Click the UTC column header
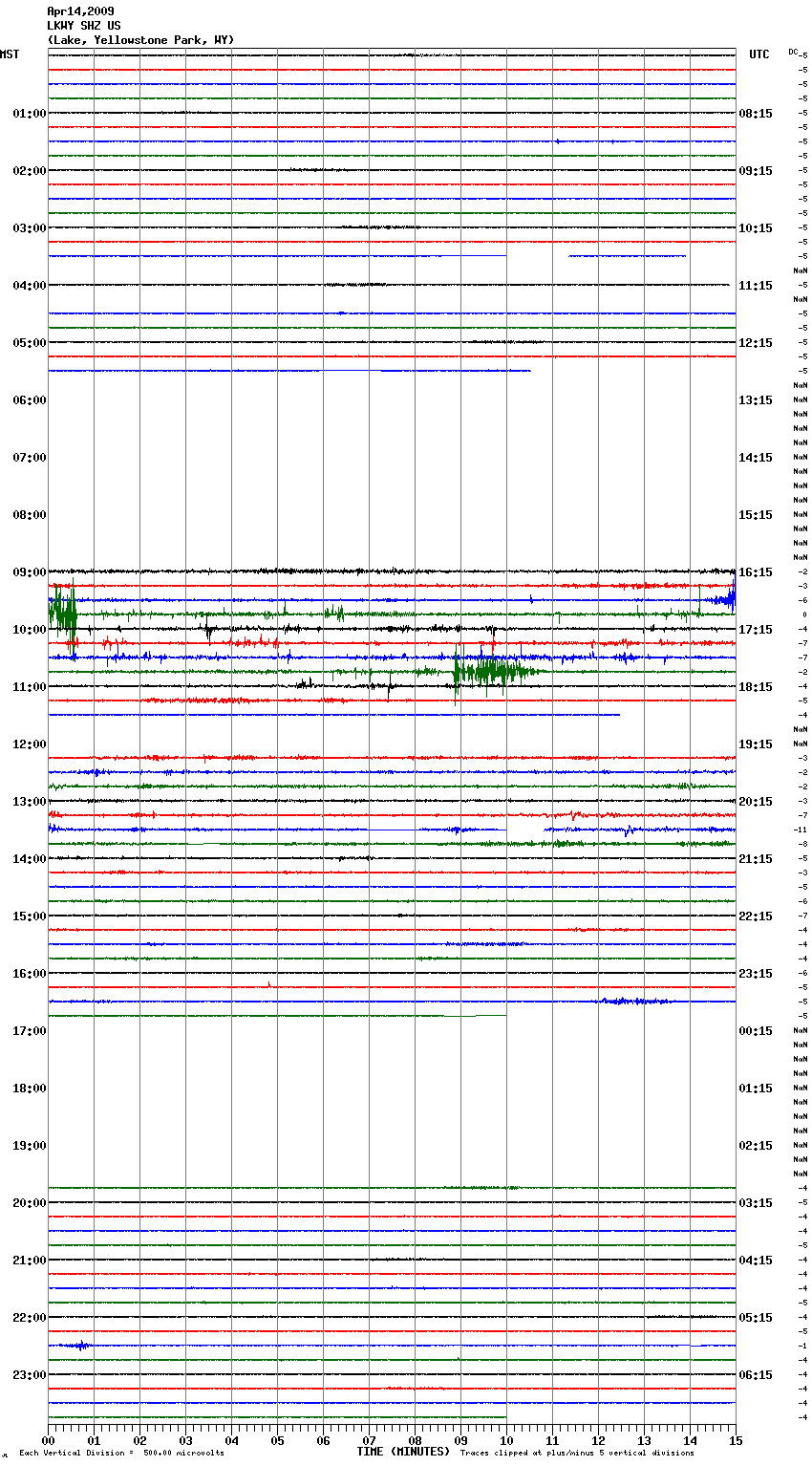 (759, 54)
